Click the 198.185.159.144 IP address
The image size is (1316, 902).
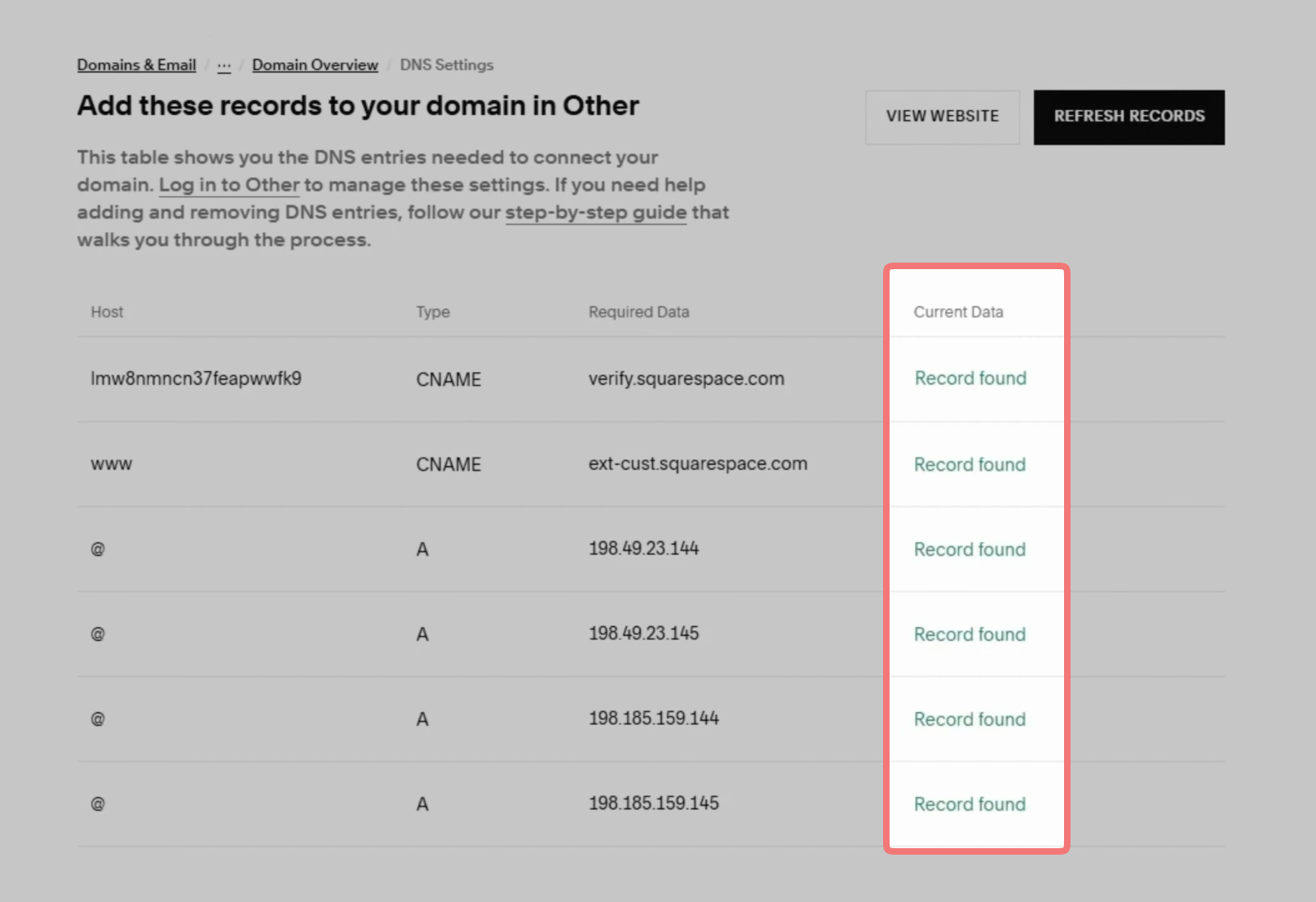tap(654, 719)
